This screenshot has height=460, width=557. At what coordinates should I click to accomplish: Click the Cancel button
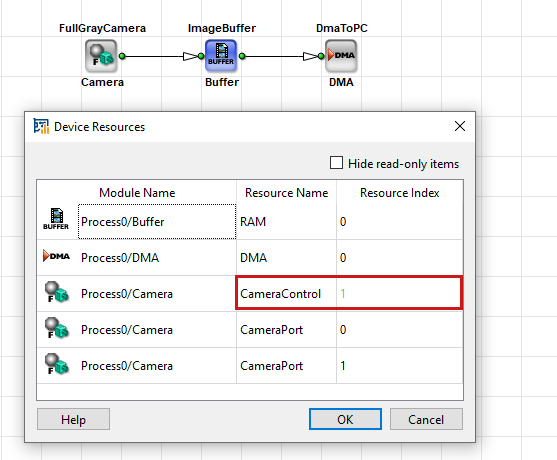pyautogui.click(x=426, y=420)
